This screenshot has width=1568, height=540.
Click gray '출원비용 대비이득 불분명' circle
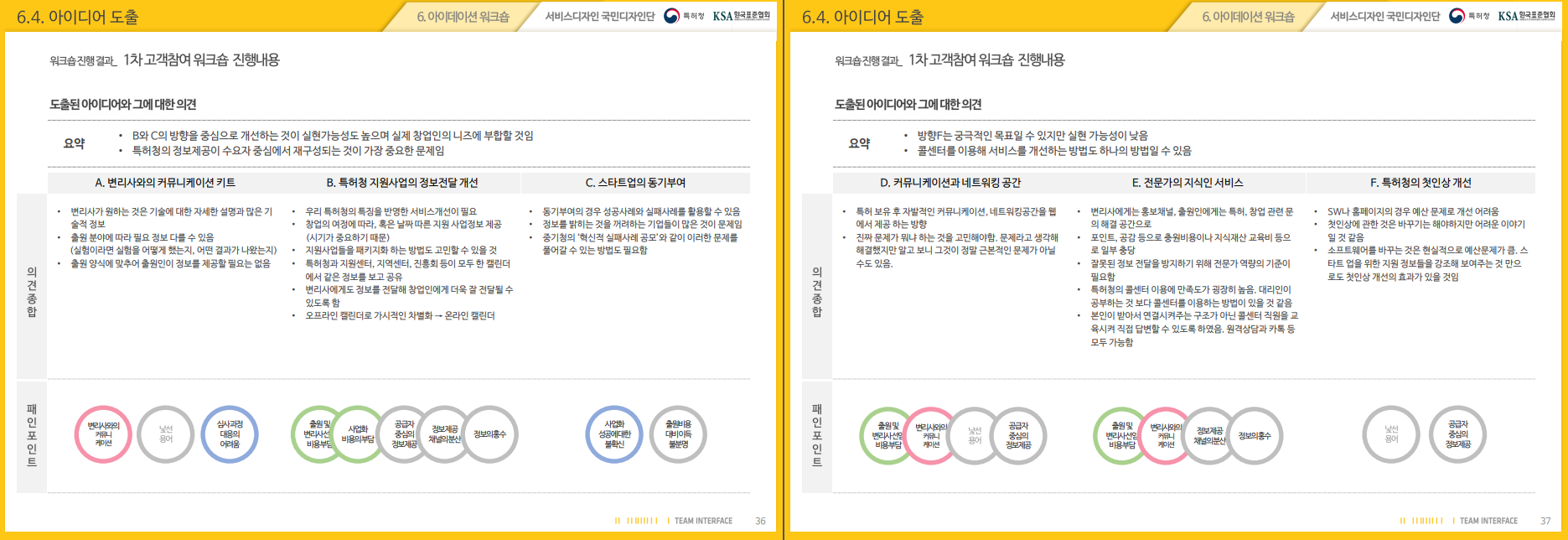click(x=678, y=434)
